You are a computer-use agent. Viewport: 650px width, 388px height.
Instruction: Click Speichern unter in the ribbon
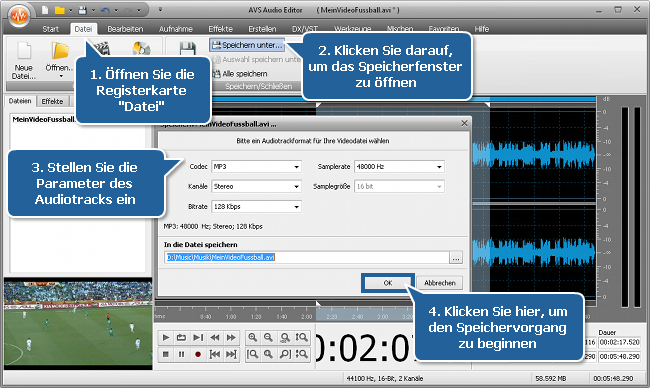[x=247, y=45]
